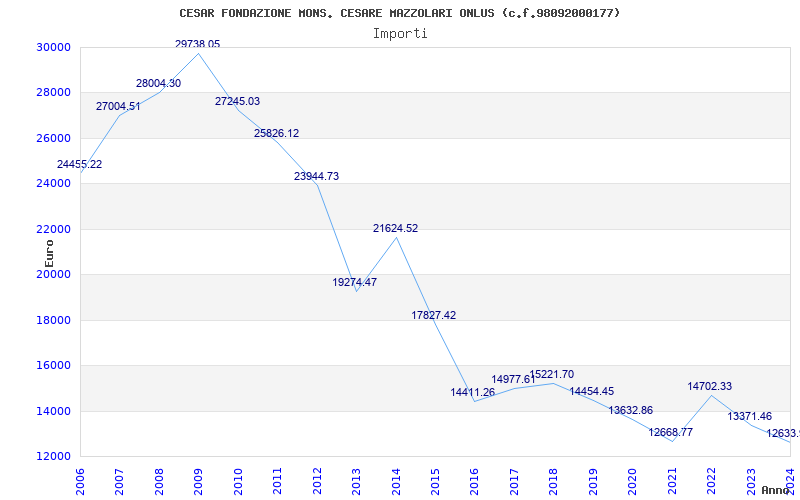Click the x-axis year 2021
This screenshot has width=800, height=500.
tap(672, 481)
